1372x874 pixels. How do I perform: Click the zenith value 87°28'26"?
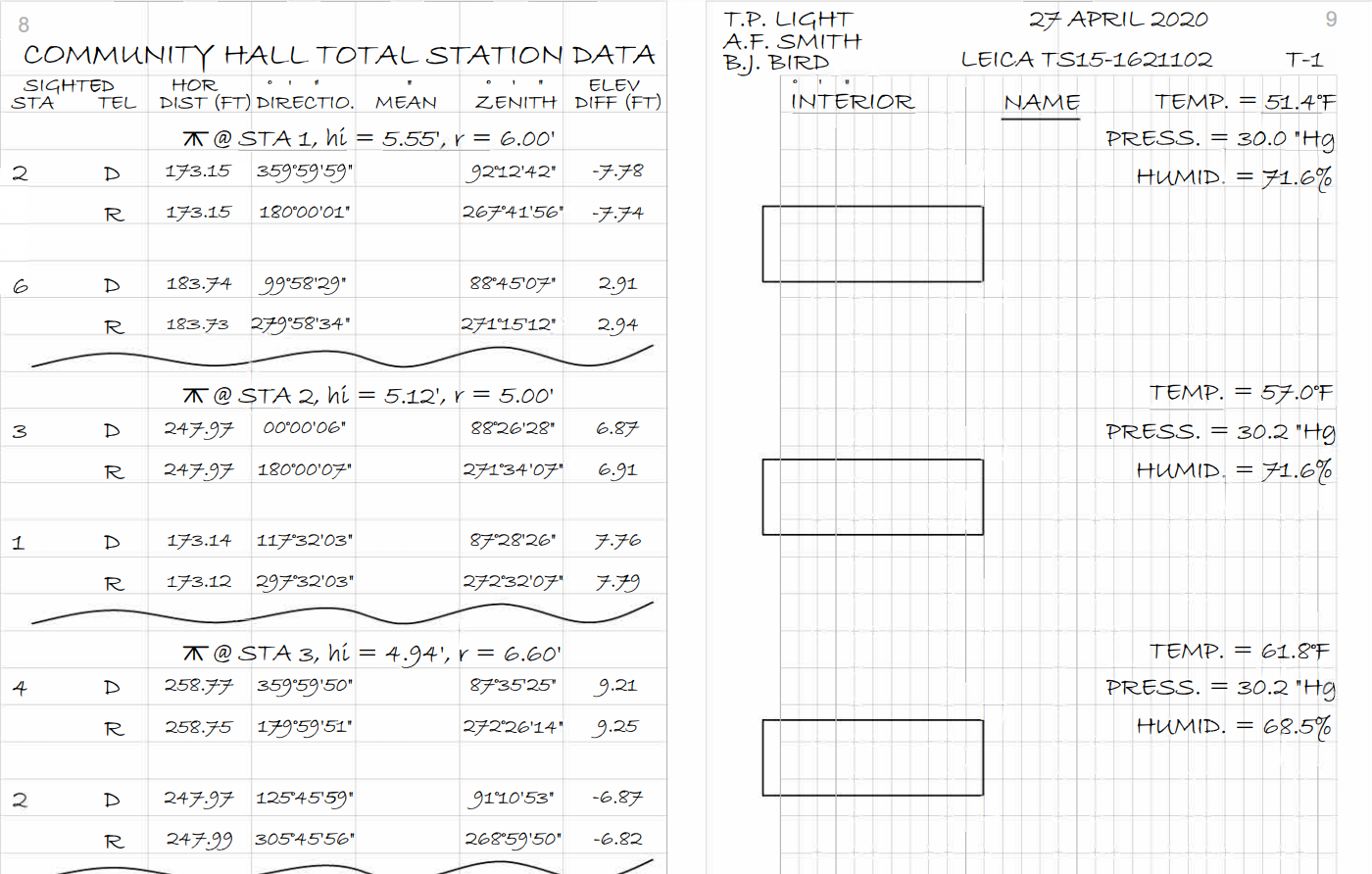point(513,541)
